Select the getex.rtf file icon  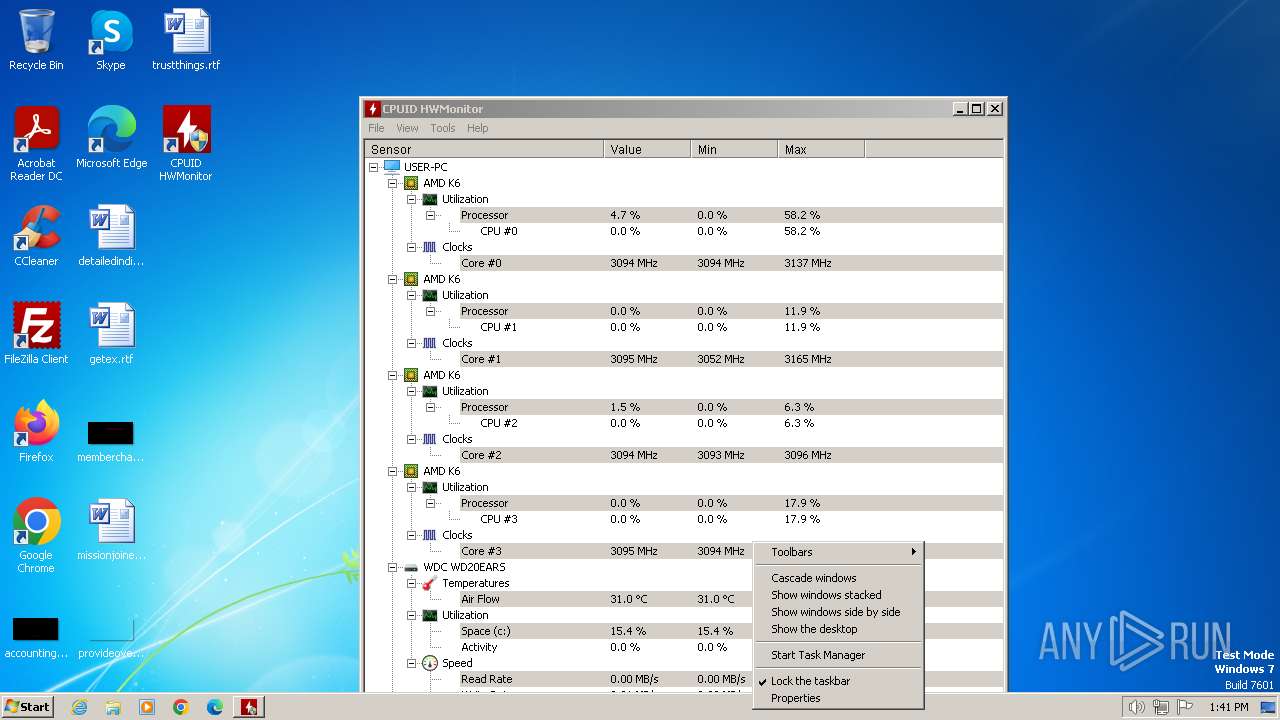point(111,334)
